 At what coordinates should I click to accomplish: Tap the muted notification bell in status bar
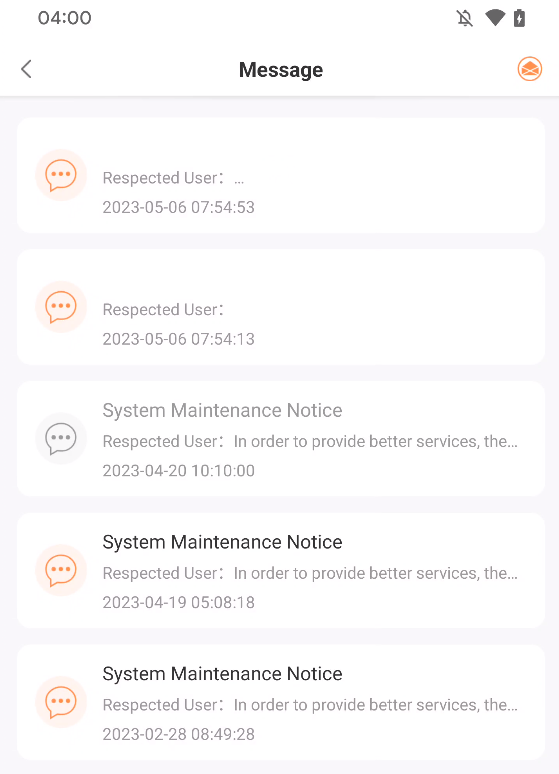[x=464, y=18]
